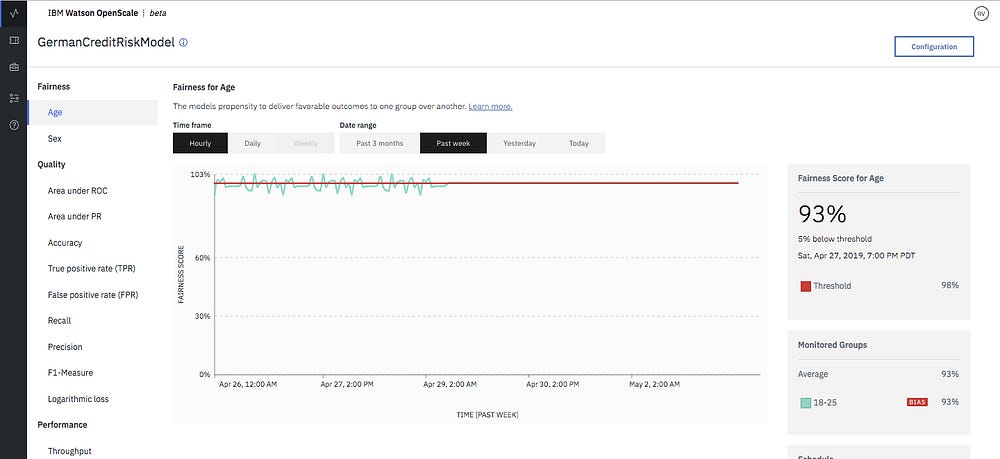Image resolution: width=1000 pixels, height=459 pixels.
Task: Select the Hourly time frame
Action: point(200,143)
